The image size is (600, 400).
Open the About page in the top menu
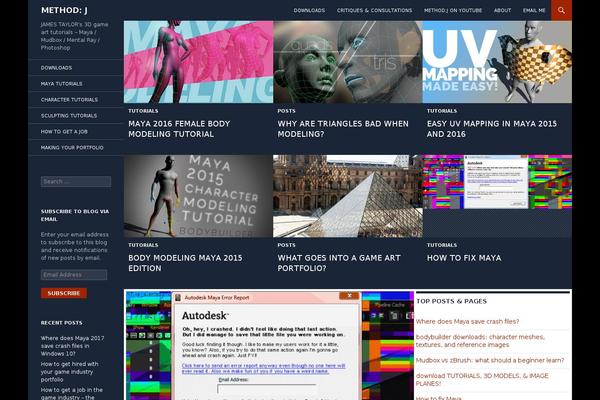click(x=502, y=10)
